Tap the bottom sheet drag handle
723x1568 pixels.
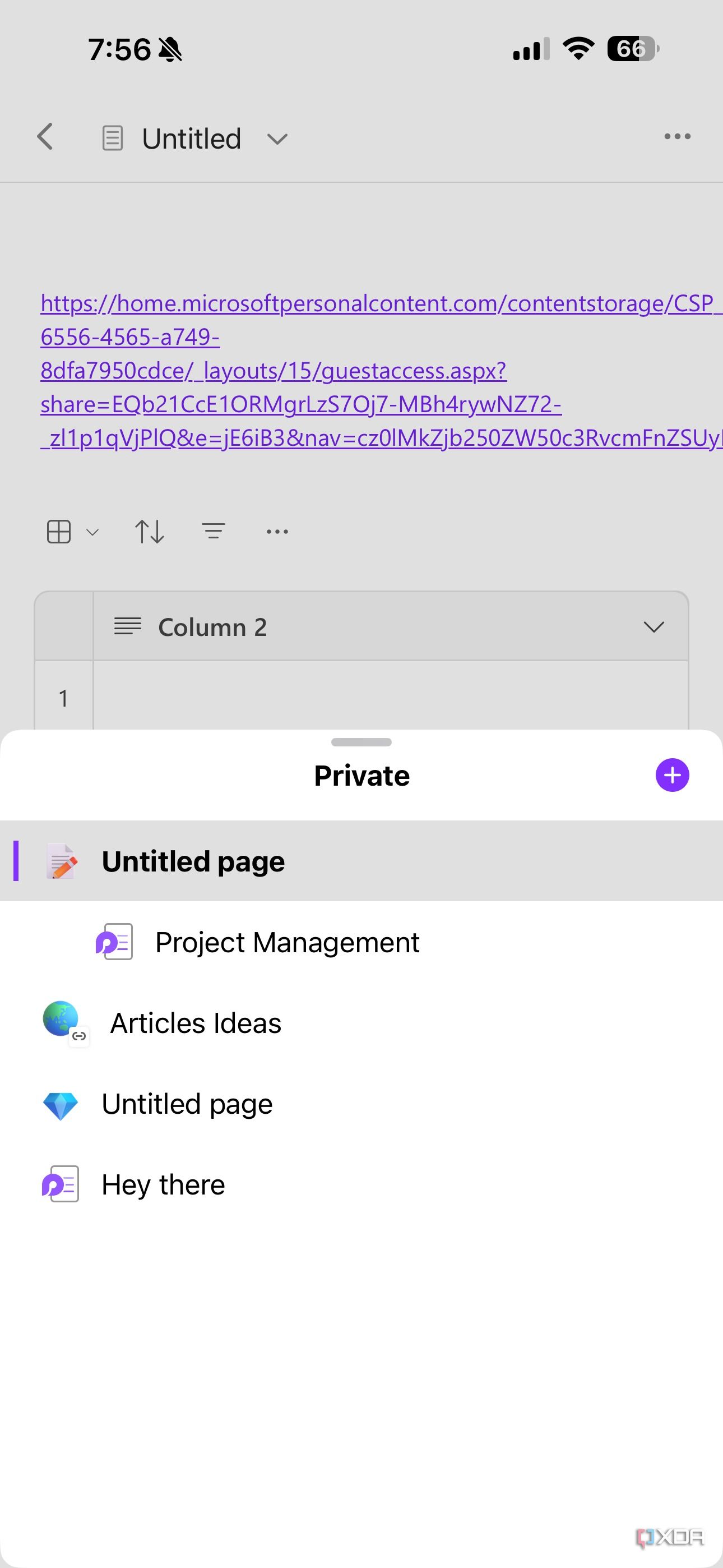pos(361,742)
